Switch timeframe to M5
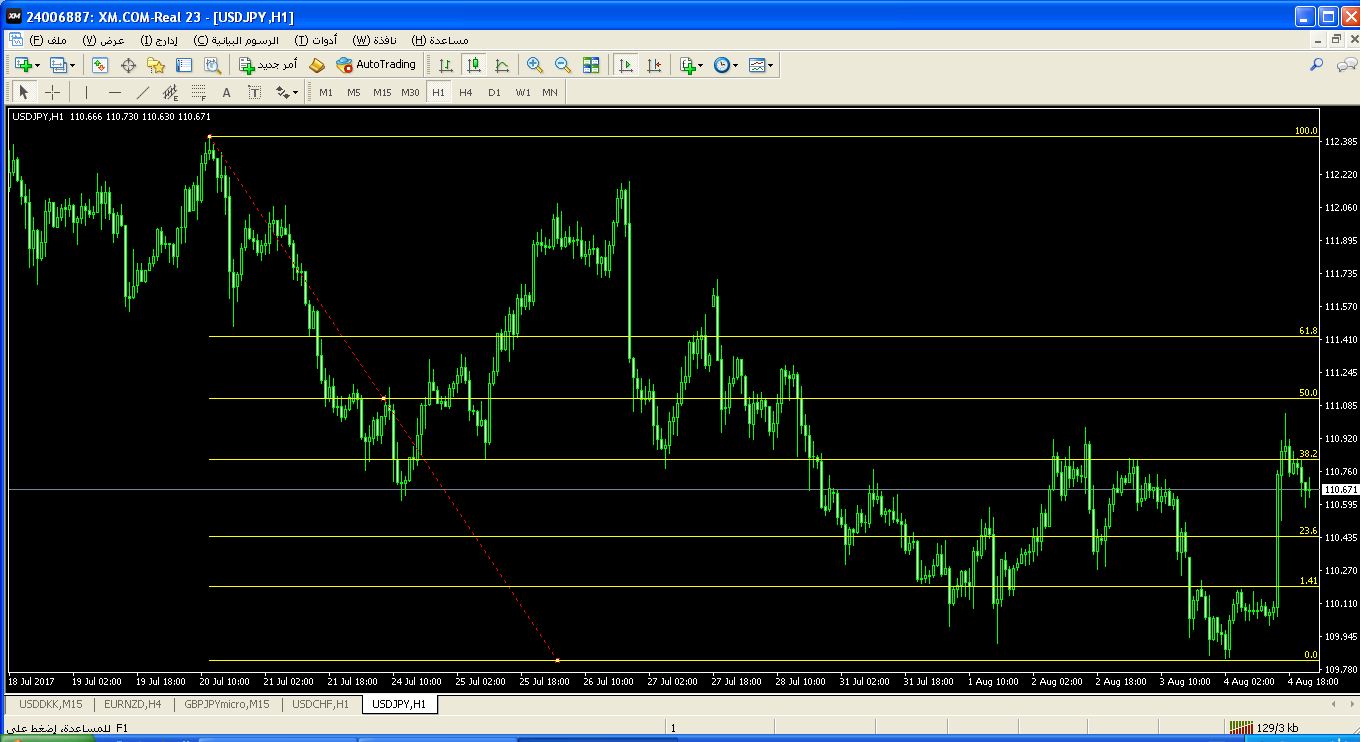 pyautogui.click(x=354, y=92)
